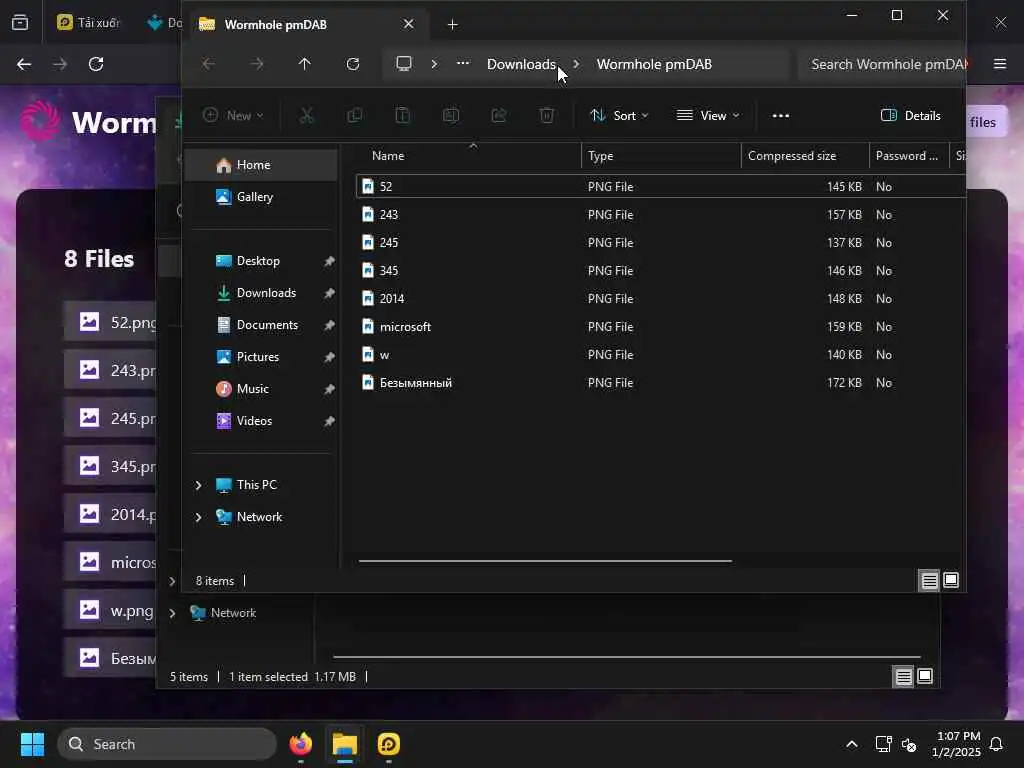Viewport: 1024px width, 768px height.
Task: Expand Network in the background Explorer window
Action: tap(172, 613)
